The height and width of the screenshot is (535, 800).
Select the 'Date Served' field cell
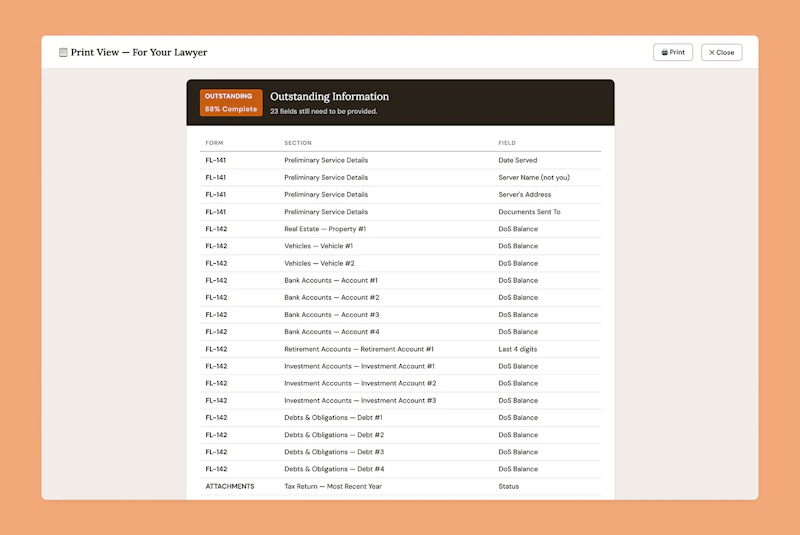[517, 160]
